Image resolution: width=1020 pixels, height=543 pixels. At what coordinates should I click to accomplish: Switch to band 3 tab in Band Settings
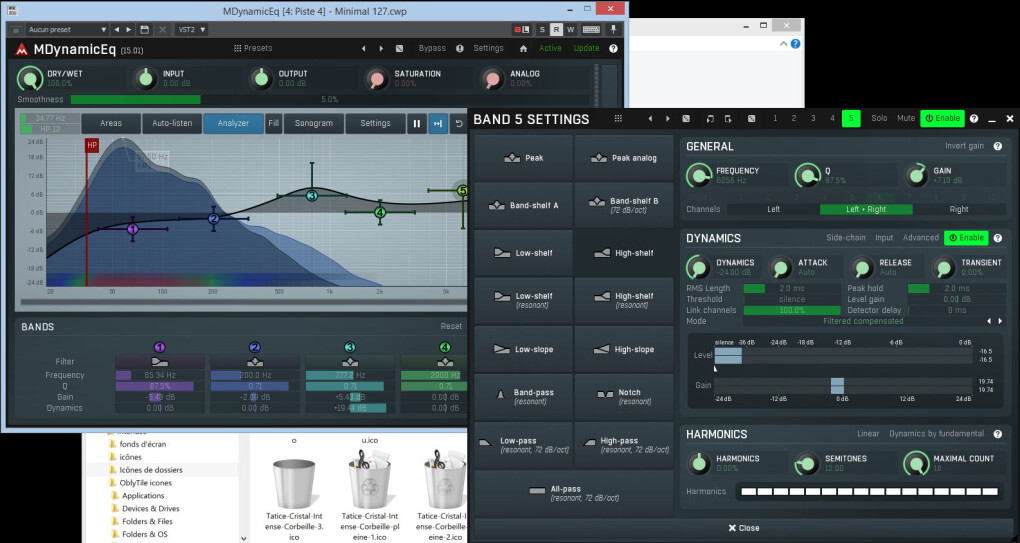[812, 118]
